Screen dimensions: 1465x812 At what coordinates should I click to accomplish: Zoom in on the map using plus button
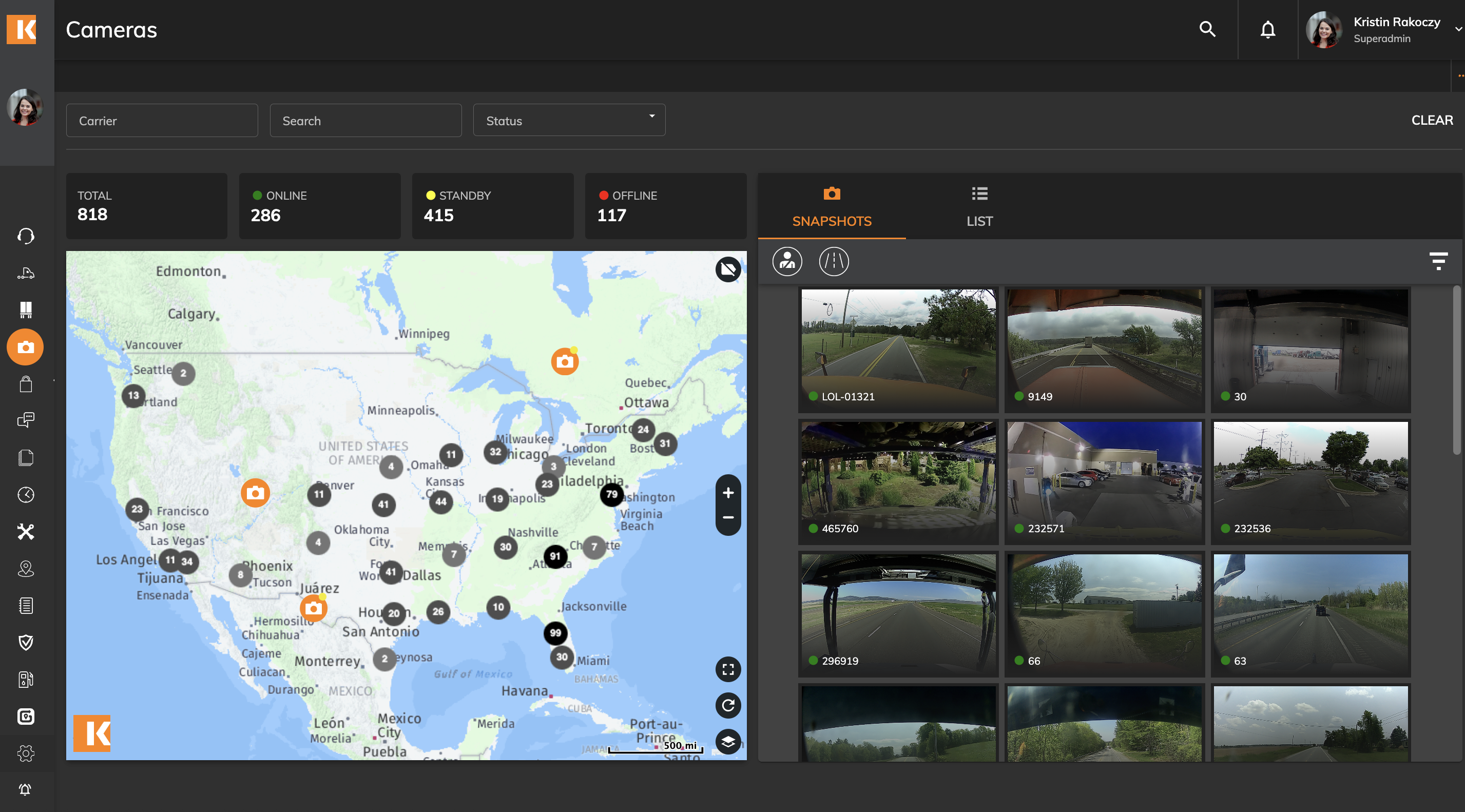click(727, 492)
